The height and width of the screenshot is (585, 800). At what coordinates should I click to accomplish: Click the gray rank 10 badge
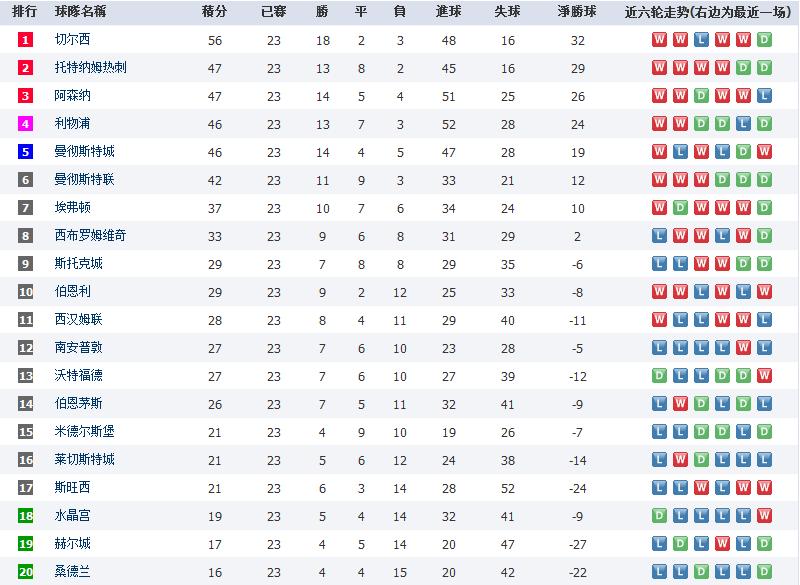[26, 292]
